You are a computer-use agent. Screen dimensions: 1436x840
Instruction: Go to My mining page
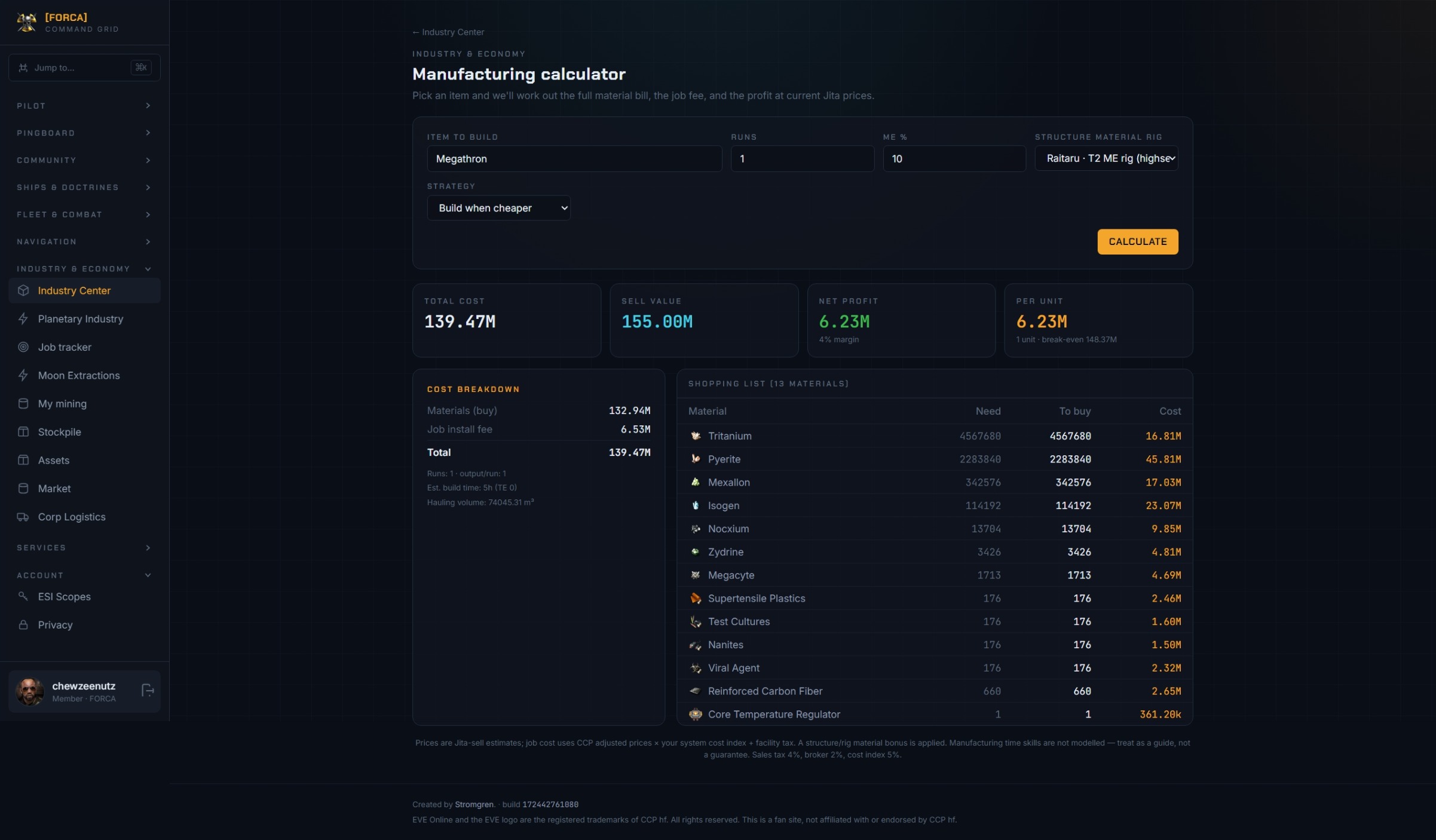(x=84, y=403)
